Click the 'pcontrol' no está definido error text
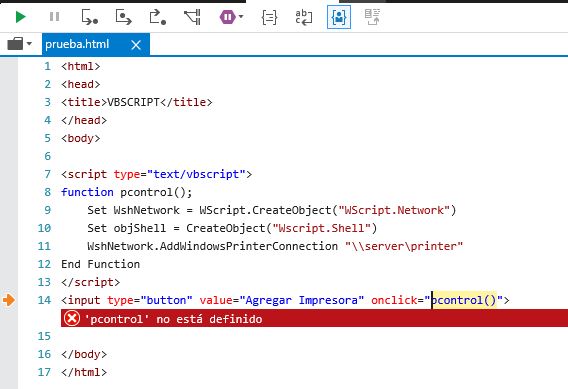 [173, 319]
